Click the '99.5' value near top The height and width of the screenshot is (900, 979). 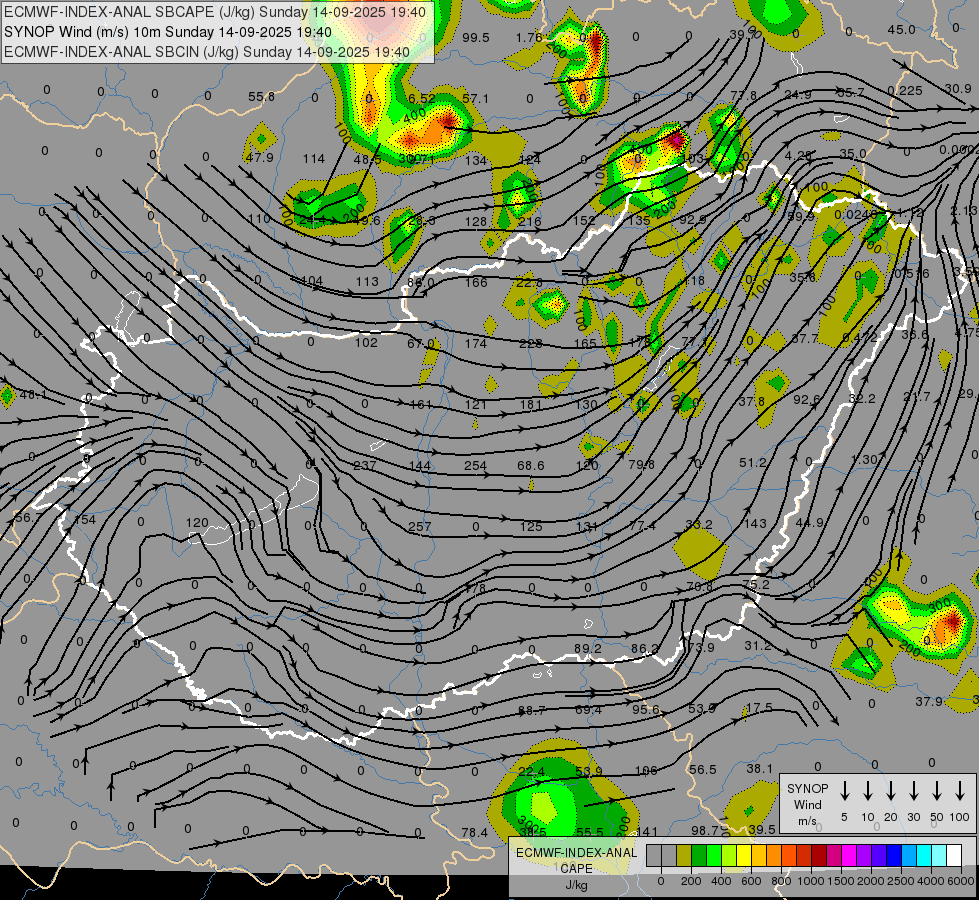tap(476, 37)
